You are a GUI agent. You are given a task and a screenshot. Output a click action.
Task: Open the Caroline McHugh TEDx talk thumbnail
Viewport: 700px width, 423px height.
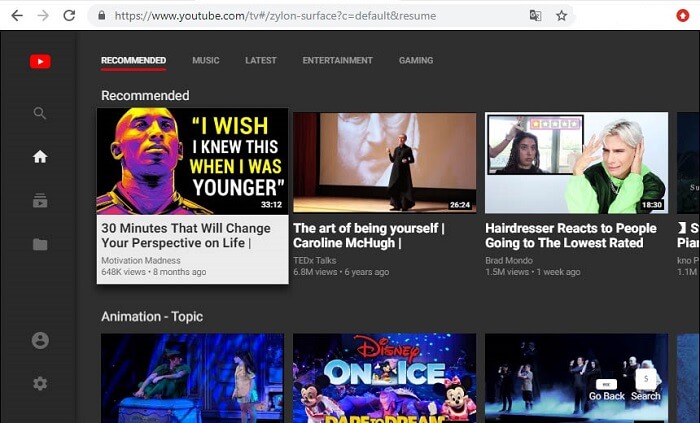384,163
